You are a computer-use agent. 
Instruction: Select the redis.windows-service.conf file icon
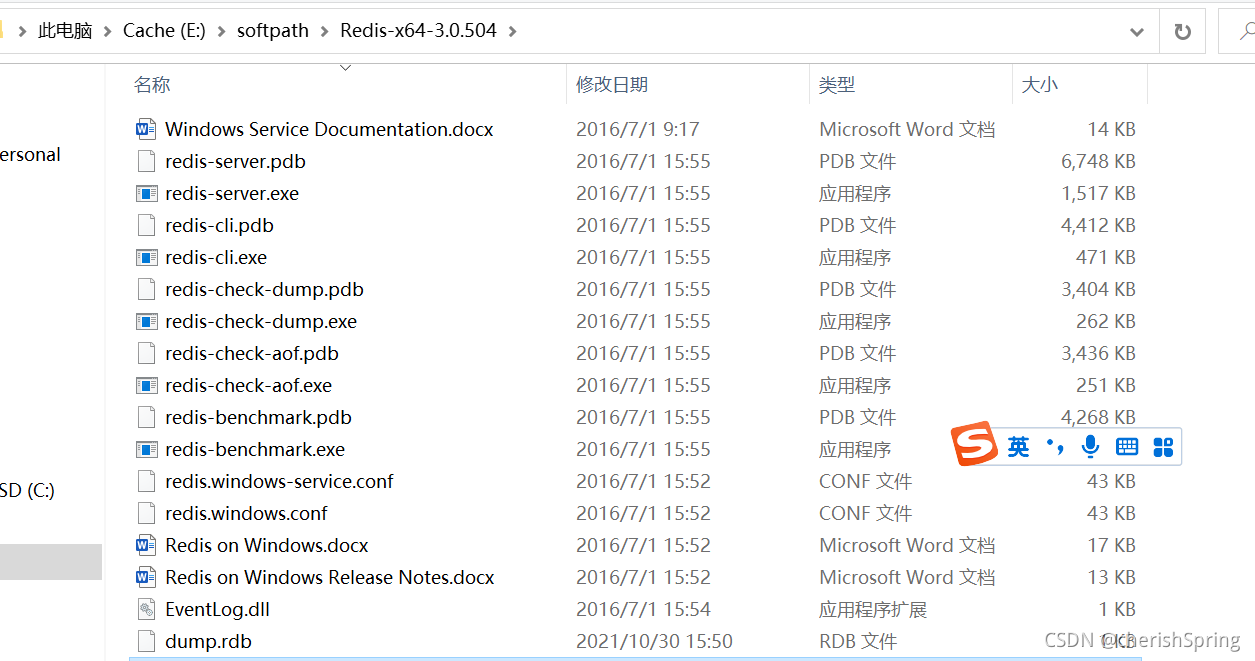[147, 481]
